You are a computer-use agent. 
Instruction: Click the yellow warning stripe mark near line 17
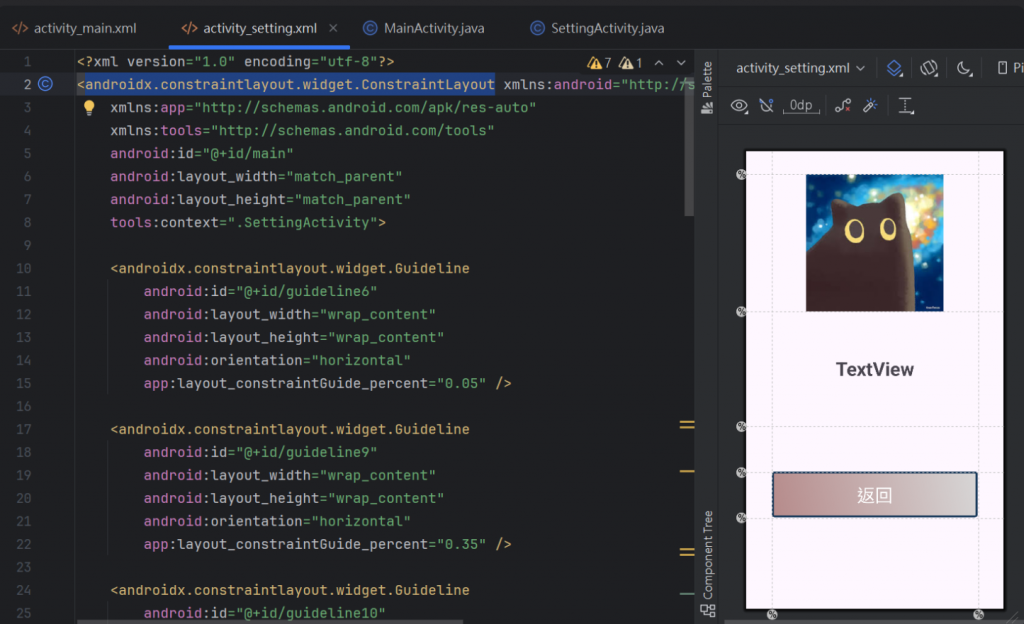click(687, 425)
